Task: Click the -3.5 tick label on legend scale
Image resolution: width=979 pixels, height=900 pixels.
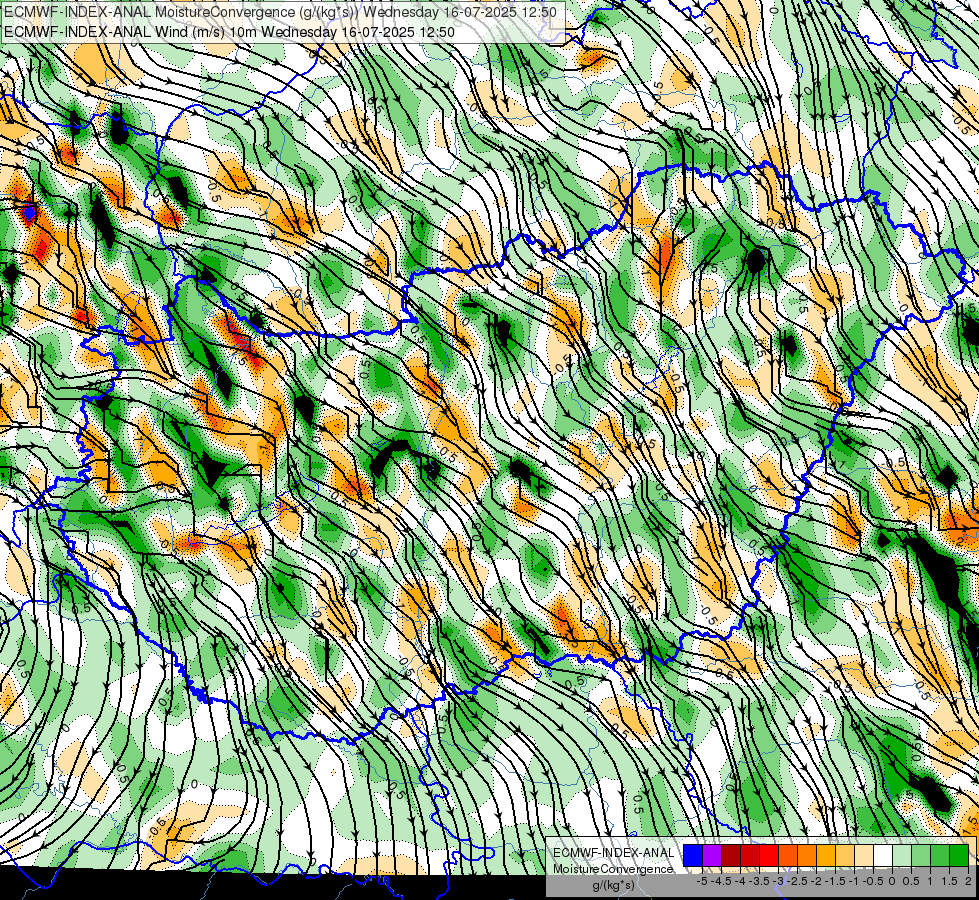Action: [759, 881]
